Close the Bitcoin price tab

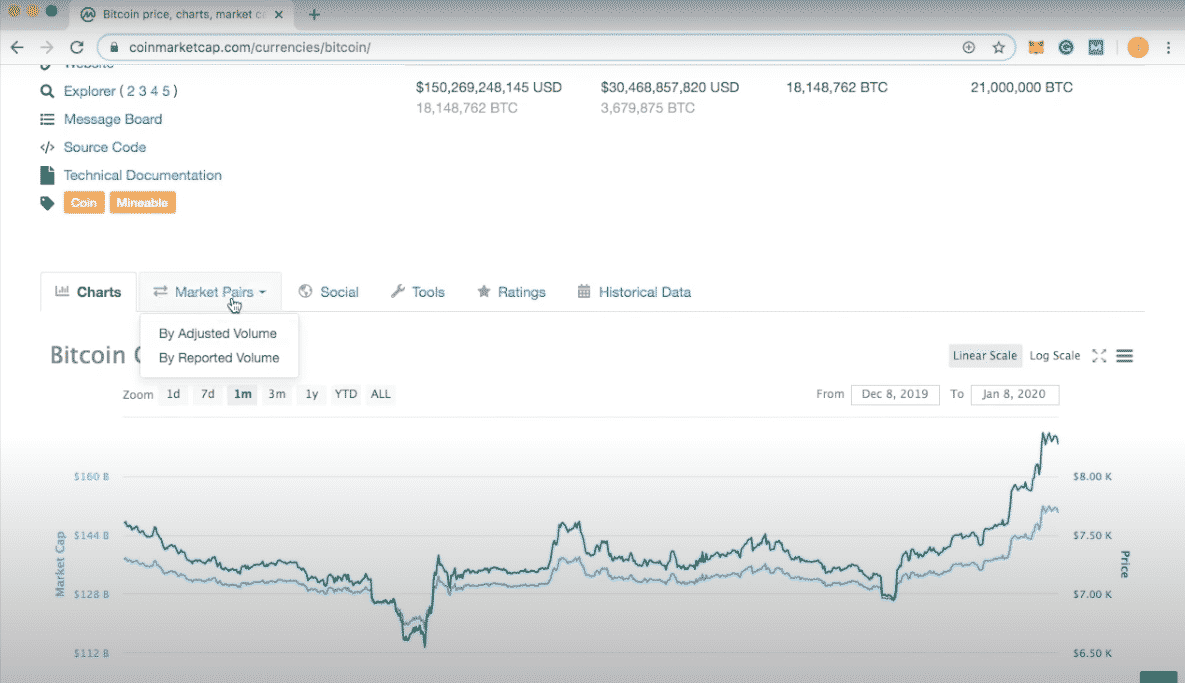279,14
